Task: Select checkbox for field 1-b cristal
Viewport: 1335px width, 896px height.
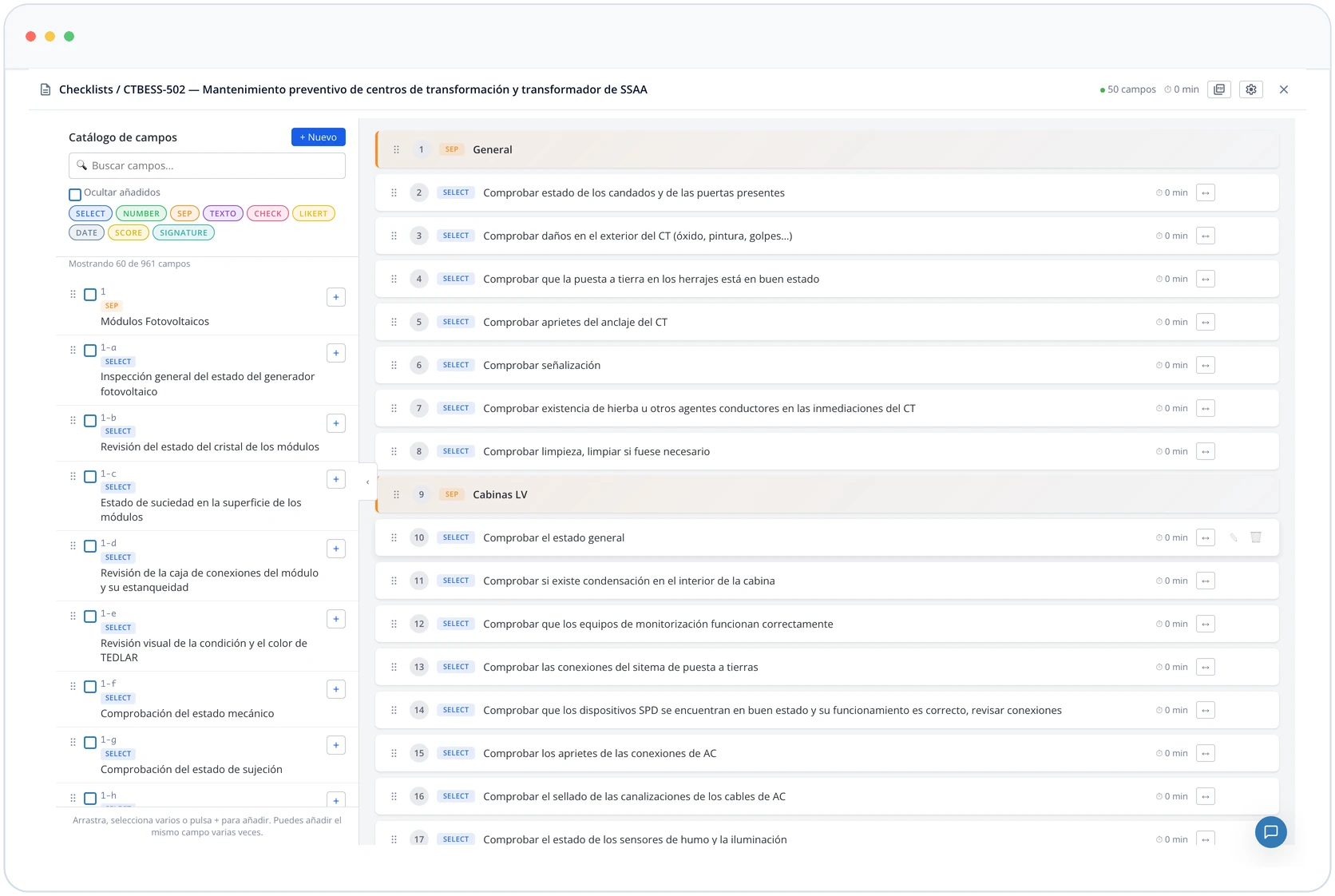Action: pos(90,421)
